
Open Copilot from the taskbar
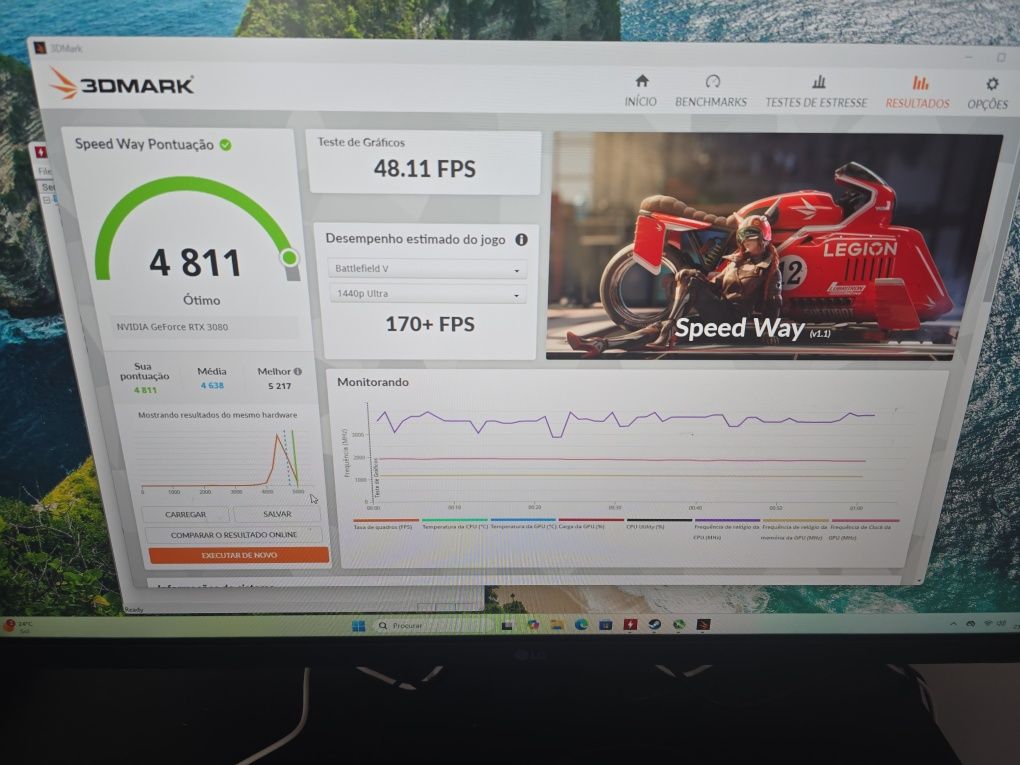(533, 625)
